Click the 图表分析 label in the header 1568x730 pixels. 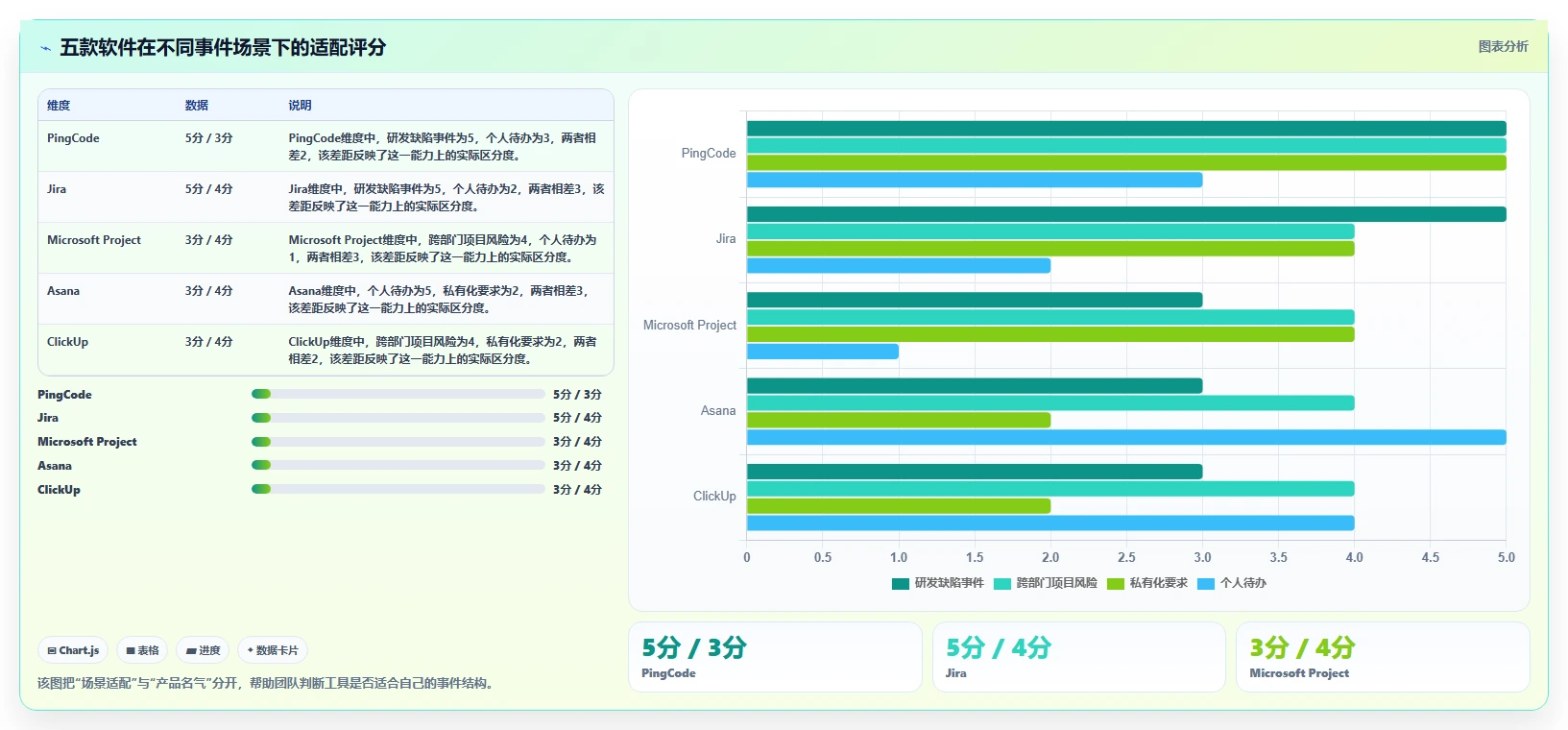click(x=1503, y=46)
